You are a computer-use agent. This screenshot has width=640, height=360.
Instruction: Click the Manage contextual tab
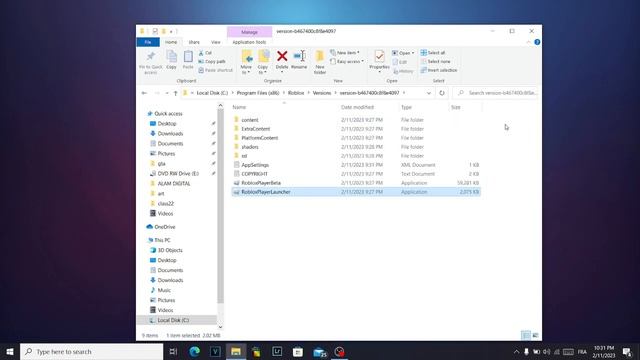pos(249,32)
